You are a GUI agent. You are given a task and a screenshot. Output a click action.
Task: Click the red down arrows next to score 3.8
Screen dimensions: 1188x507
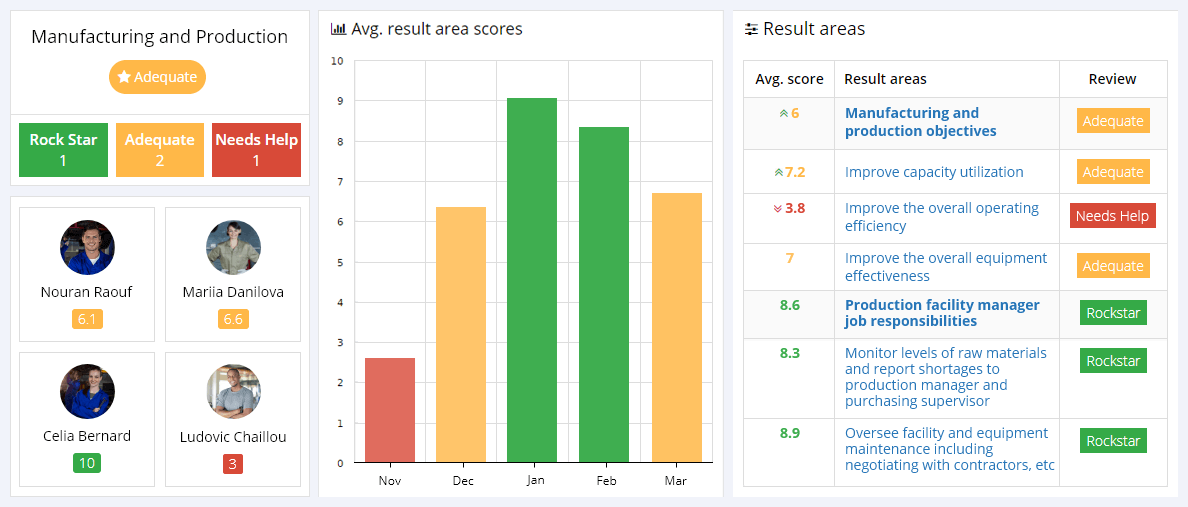tap(777, 209)
